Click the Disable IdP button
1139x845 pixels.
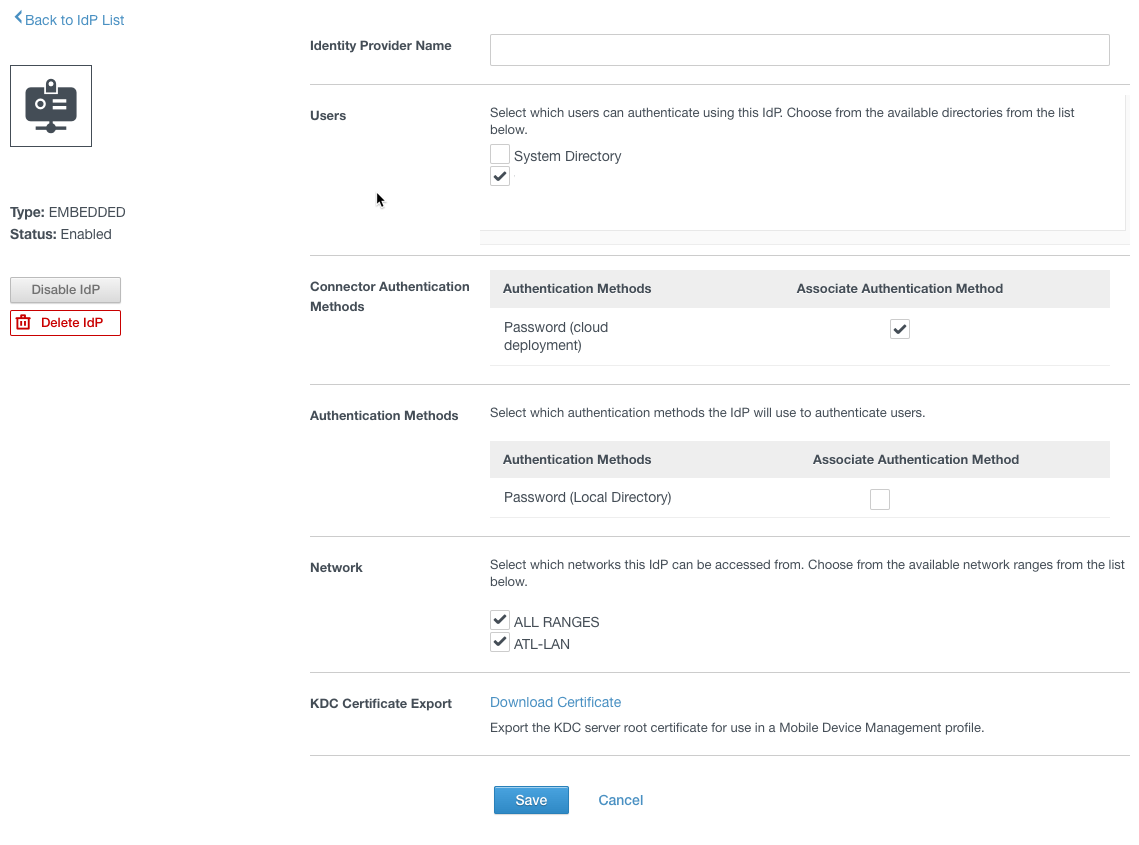[65, 290]
